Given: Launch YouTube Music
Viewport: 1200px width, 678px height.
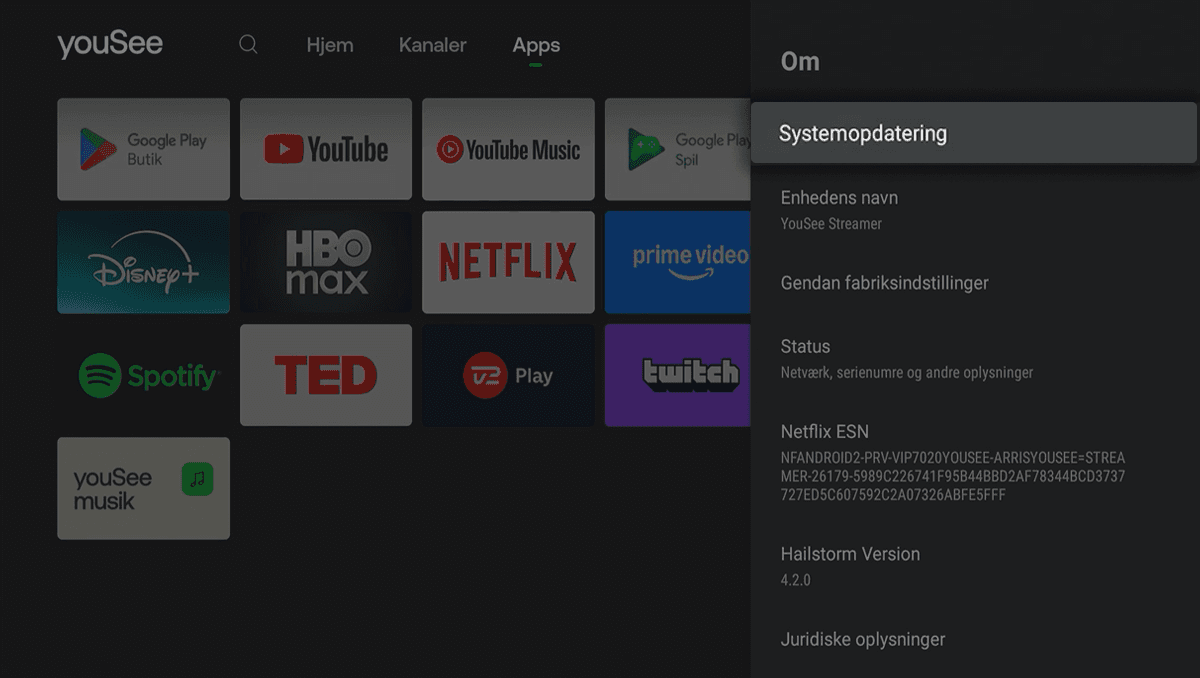Looking at the screenshot, I should coord(508,149).
